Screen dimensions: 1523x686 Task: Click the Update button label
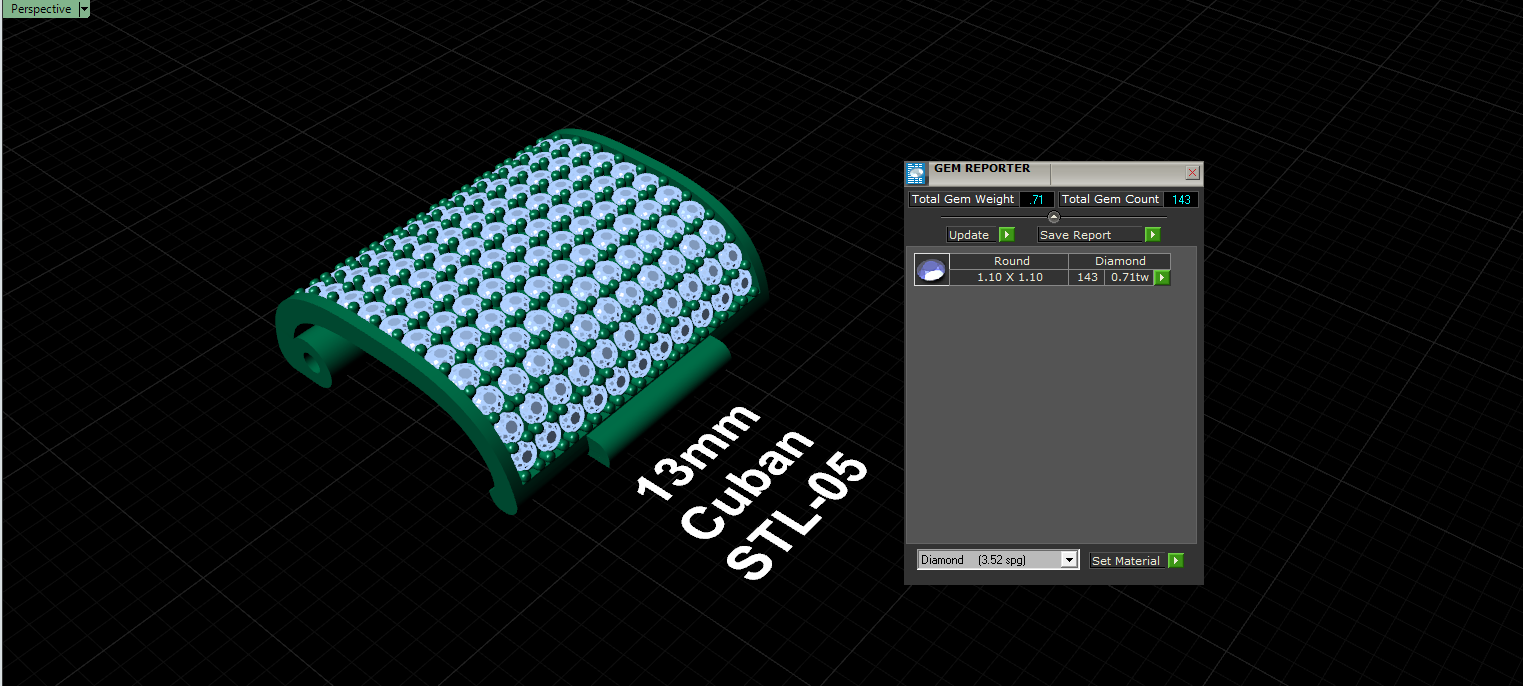click(x=969, y=235)
